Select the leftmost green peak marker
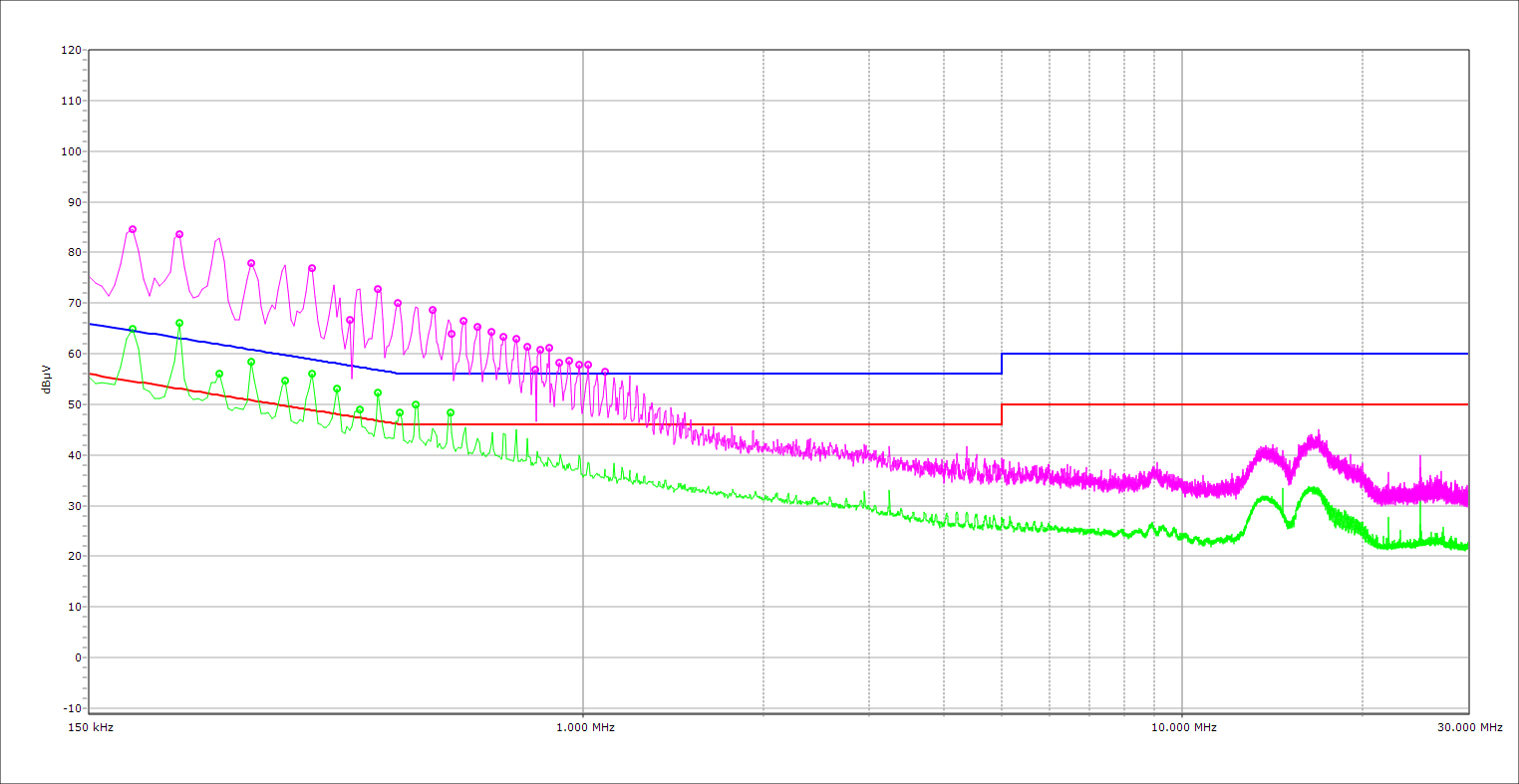 coord(133,329)
